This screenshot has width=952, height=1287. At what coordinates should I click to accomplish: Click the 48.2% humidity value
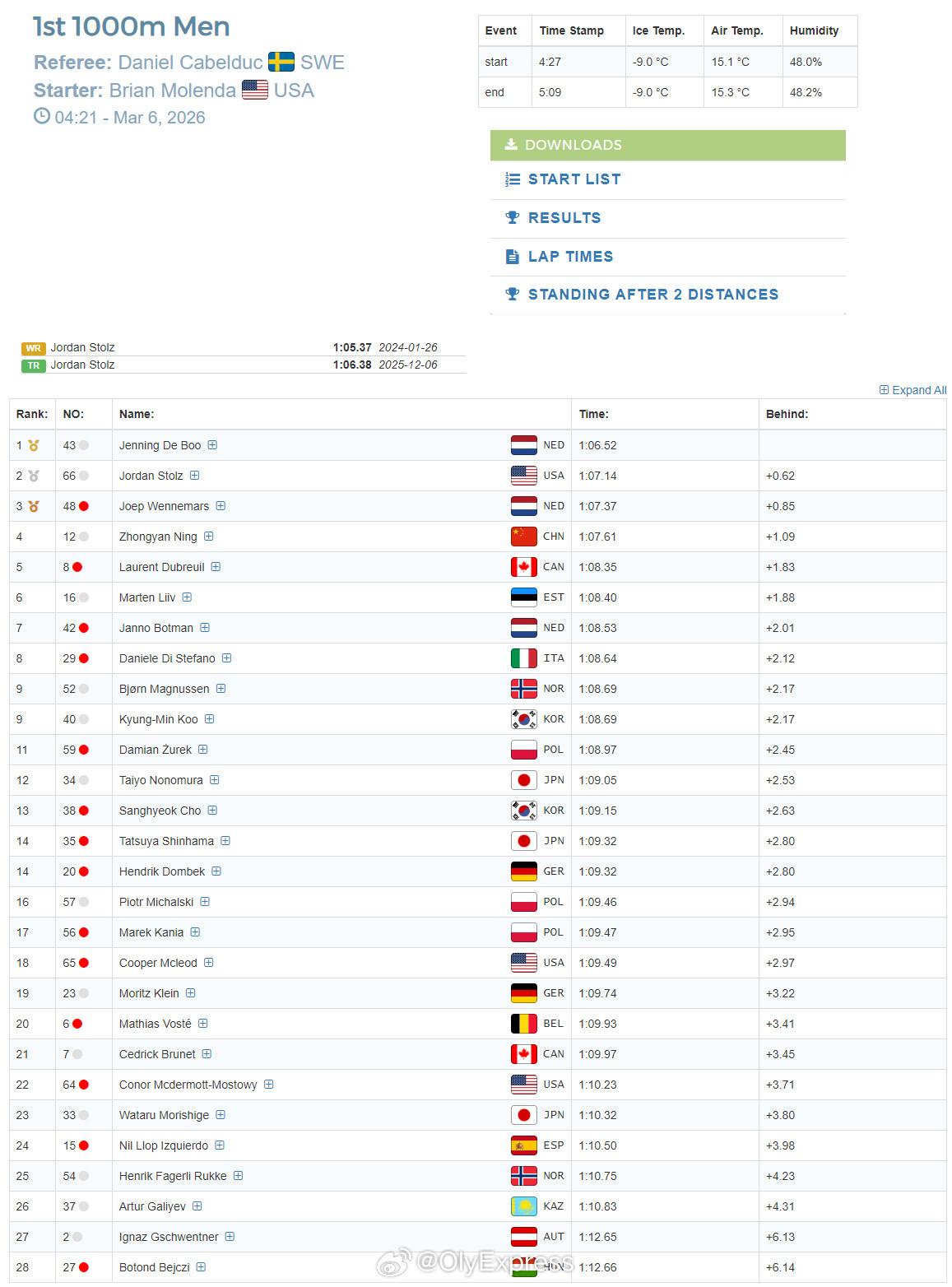[806, 92]
